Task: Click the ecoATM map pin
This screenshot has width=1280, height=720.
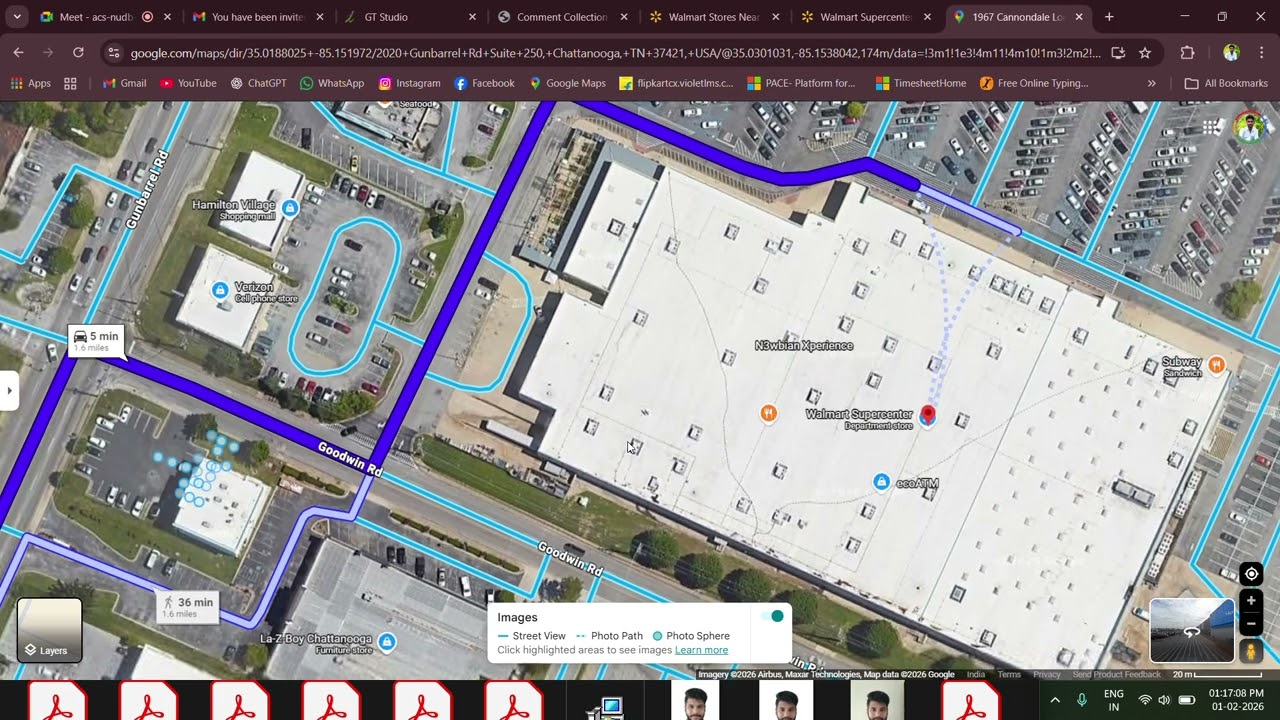Action: [x=881, y=482]
